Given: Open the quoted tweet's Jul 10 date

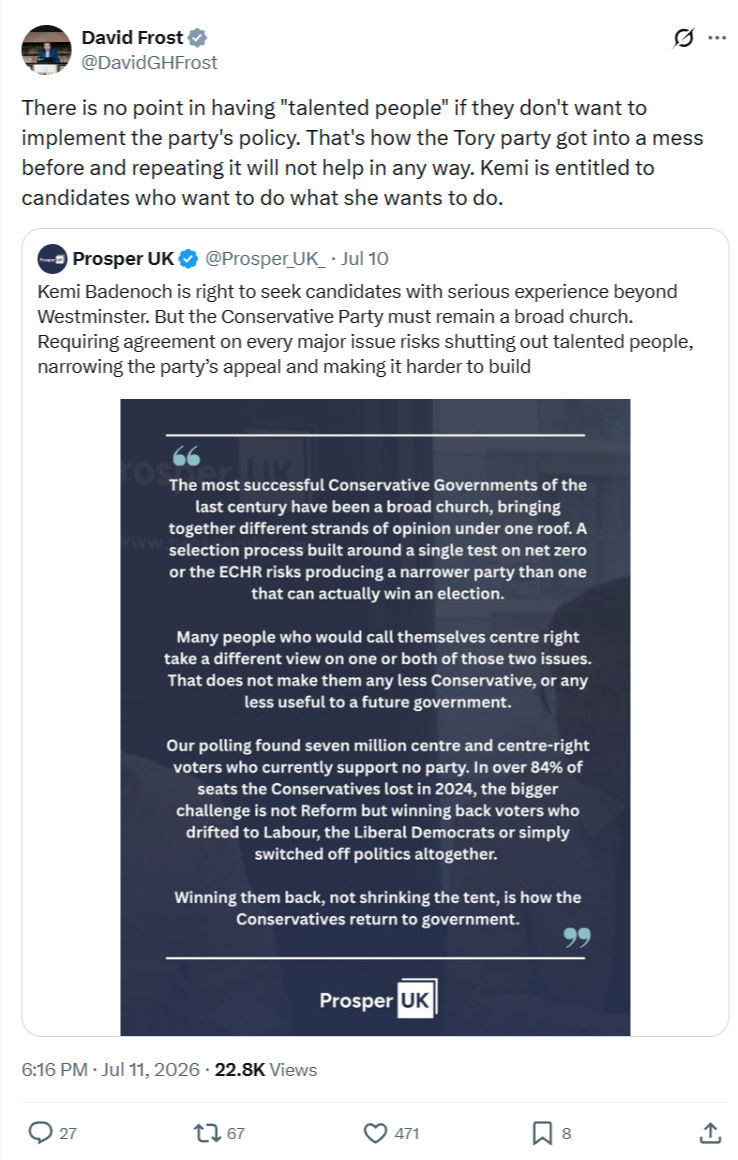Looking at the screenshot, I should pos(365,259).
